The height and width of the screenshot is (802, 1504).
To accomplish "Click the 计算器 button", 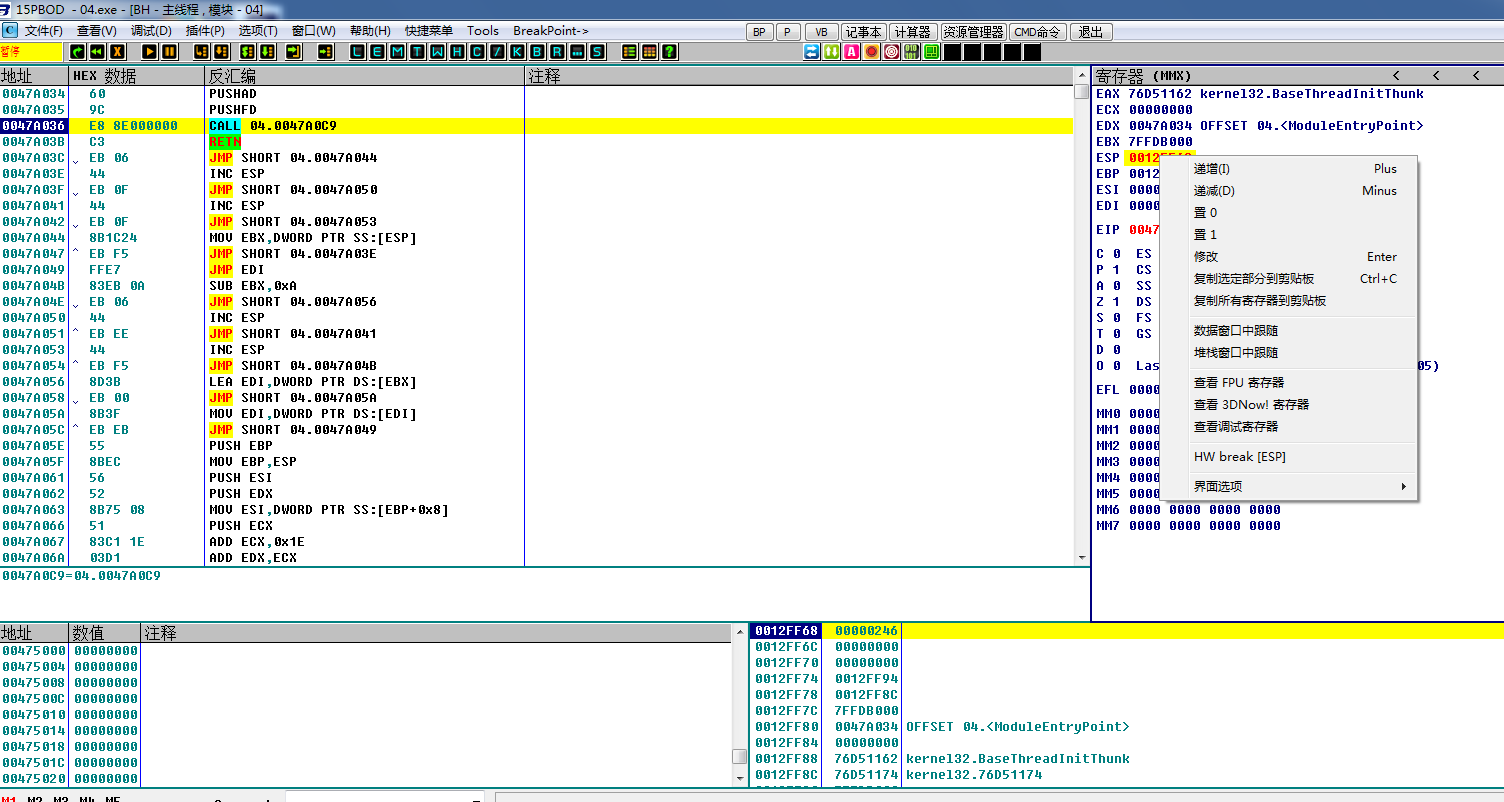I will tap(912, 32).
